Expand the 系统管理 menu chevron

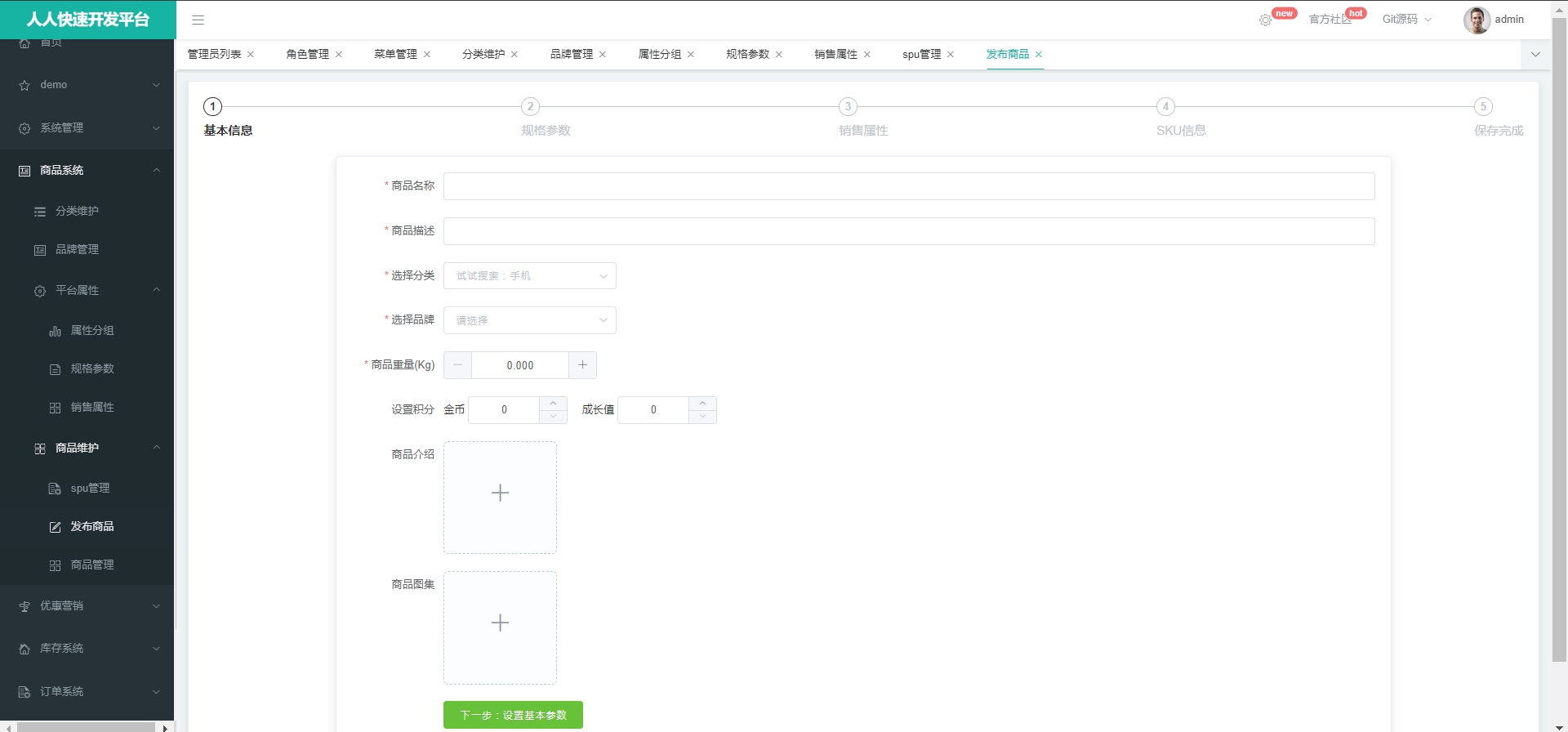tap(156, 128)
